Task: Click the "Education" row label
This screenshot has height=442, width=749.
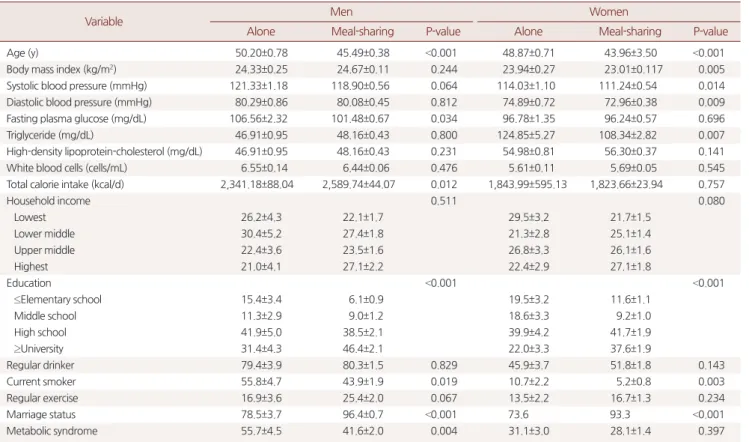Action: pyautogui.click(x=29, y=283)
